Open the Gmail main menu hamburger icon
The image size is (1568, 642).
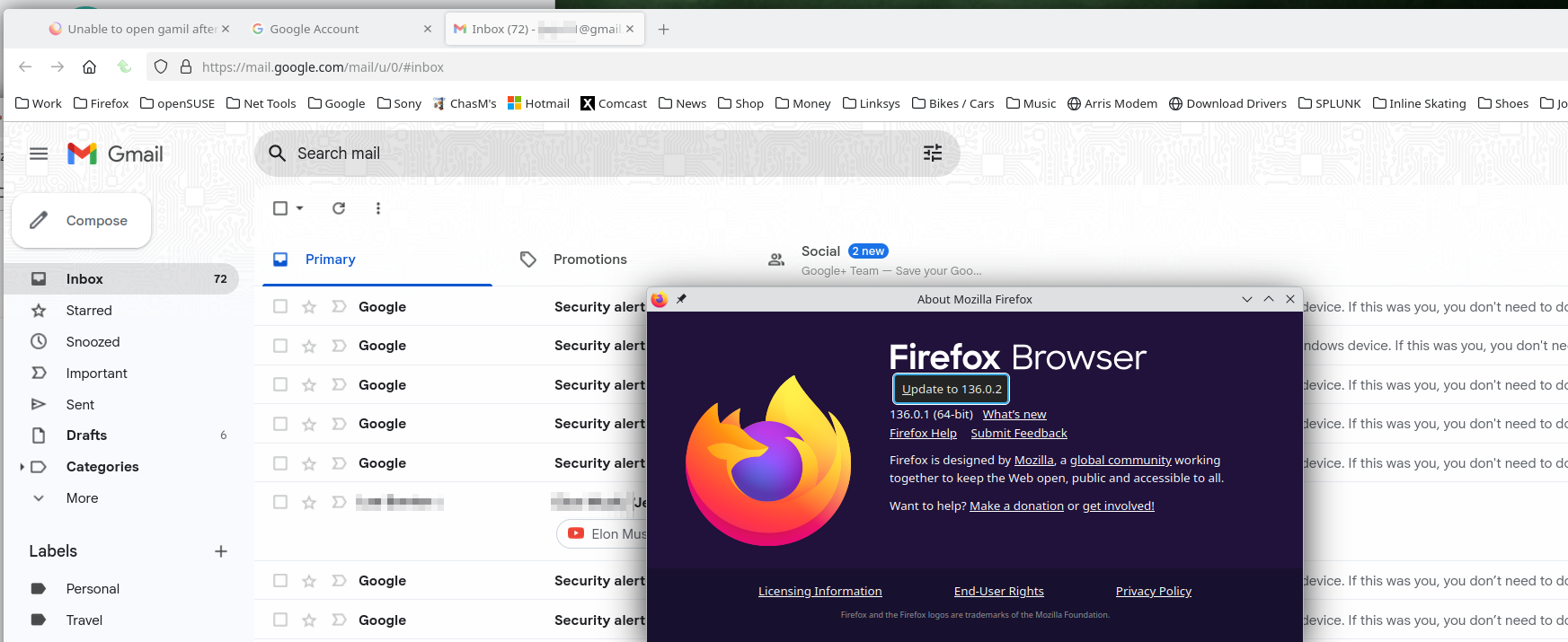point(39,154)
